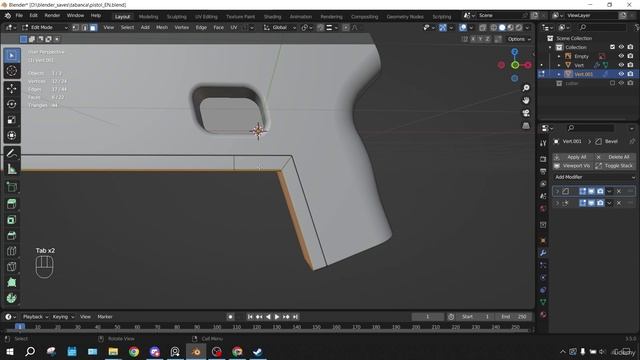Viewport: 640px width, 360px height.
Task: Click the green Y axis gizmo
Action: 515,65
